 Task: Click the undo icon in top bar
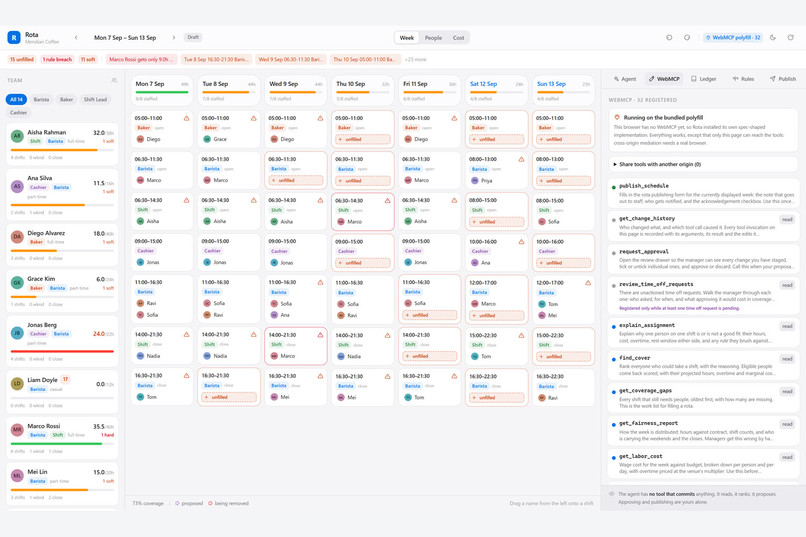tap(669, 38)
